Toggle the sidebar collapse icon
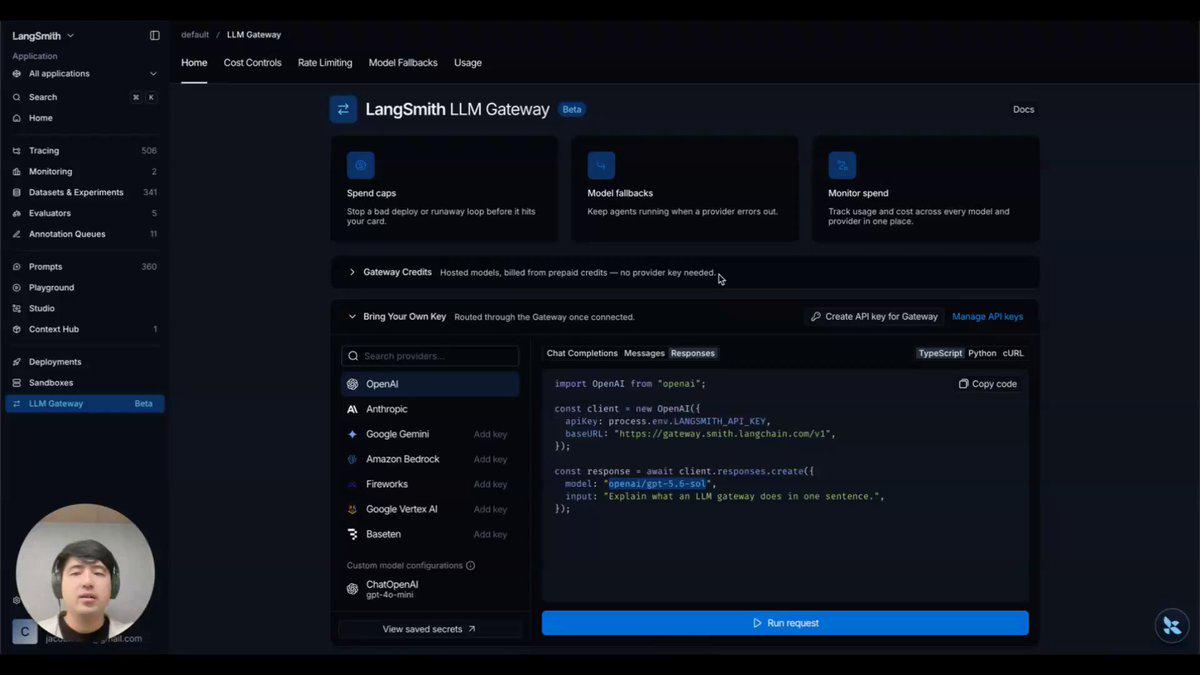The image size is (1200, 675). [155, 35]
